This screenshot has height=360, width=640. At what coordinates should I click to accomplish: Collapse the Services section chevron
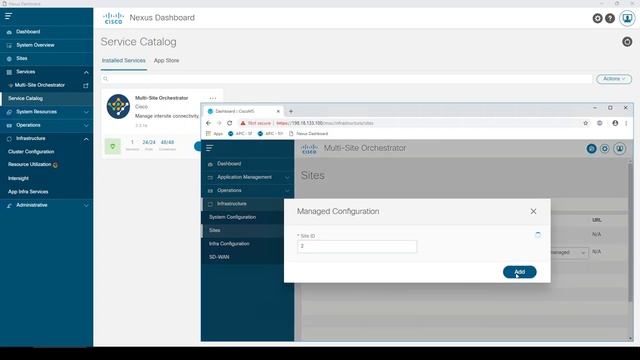click(x=86, y=72)
